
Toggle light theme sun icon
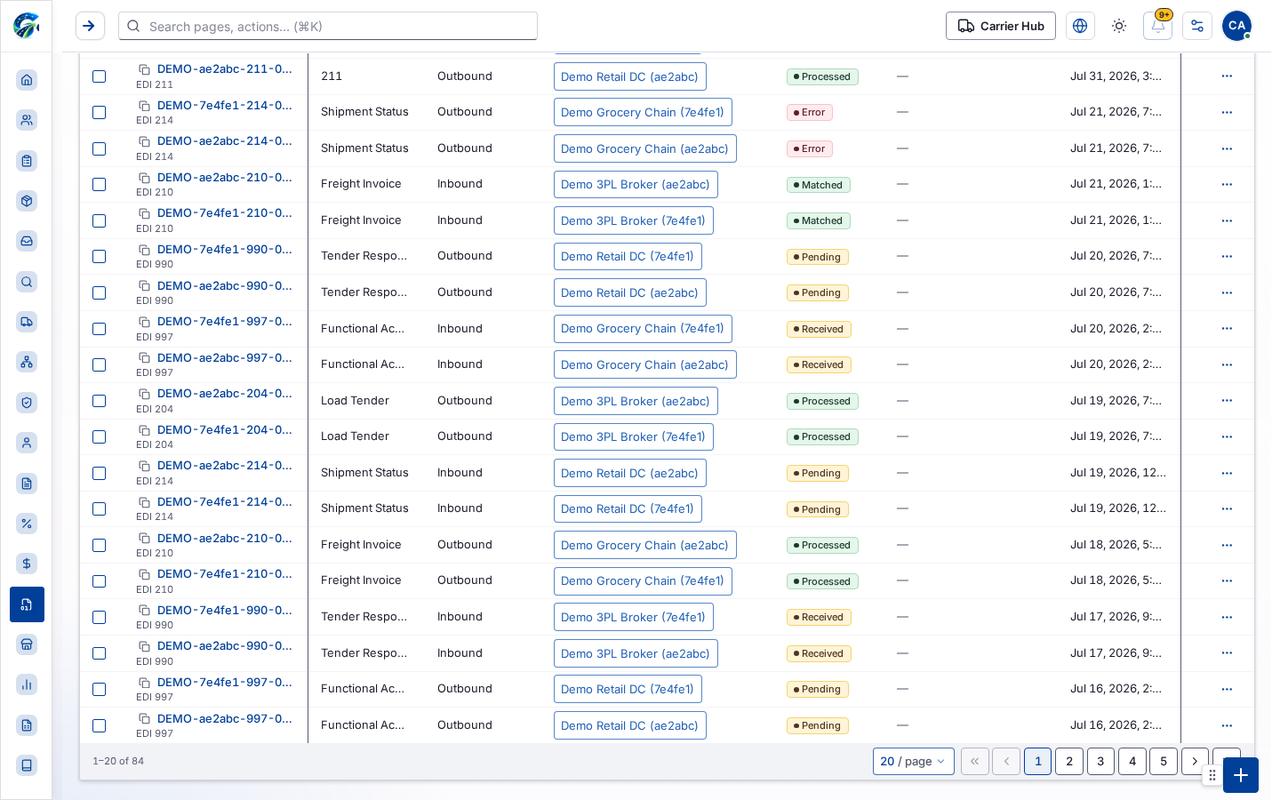tap(1119, 26)
